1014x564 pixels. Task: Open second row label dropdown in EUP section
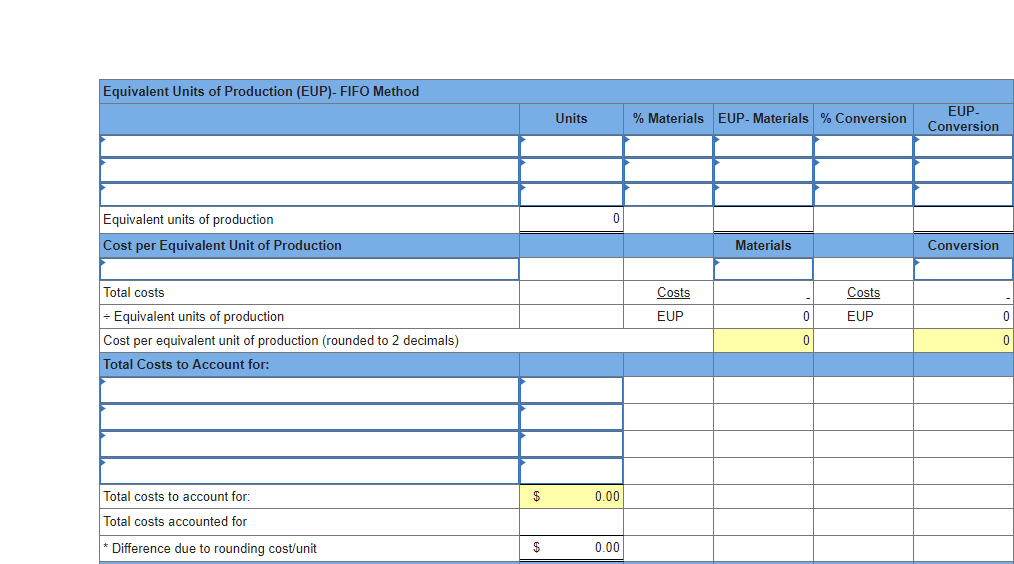click(x=309, y=170)
